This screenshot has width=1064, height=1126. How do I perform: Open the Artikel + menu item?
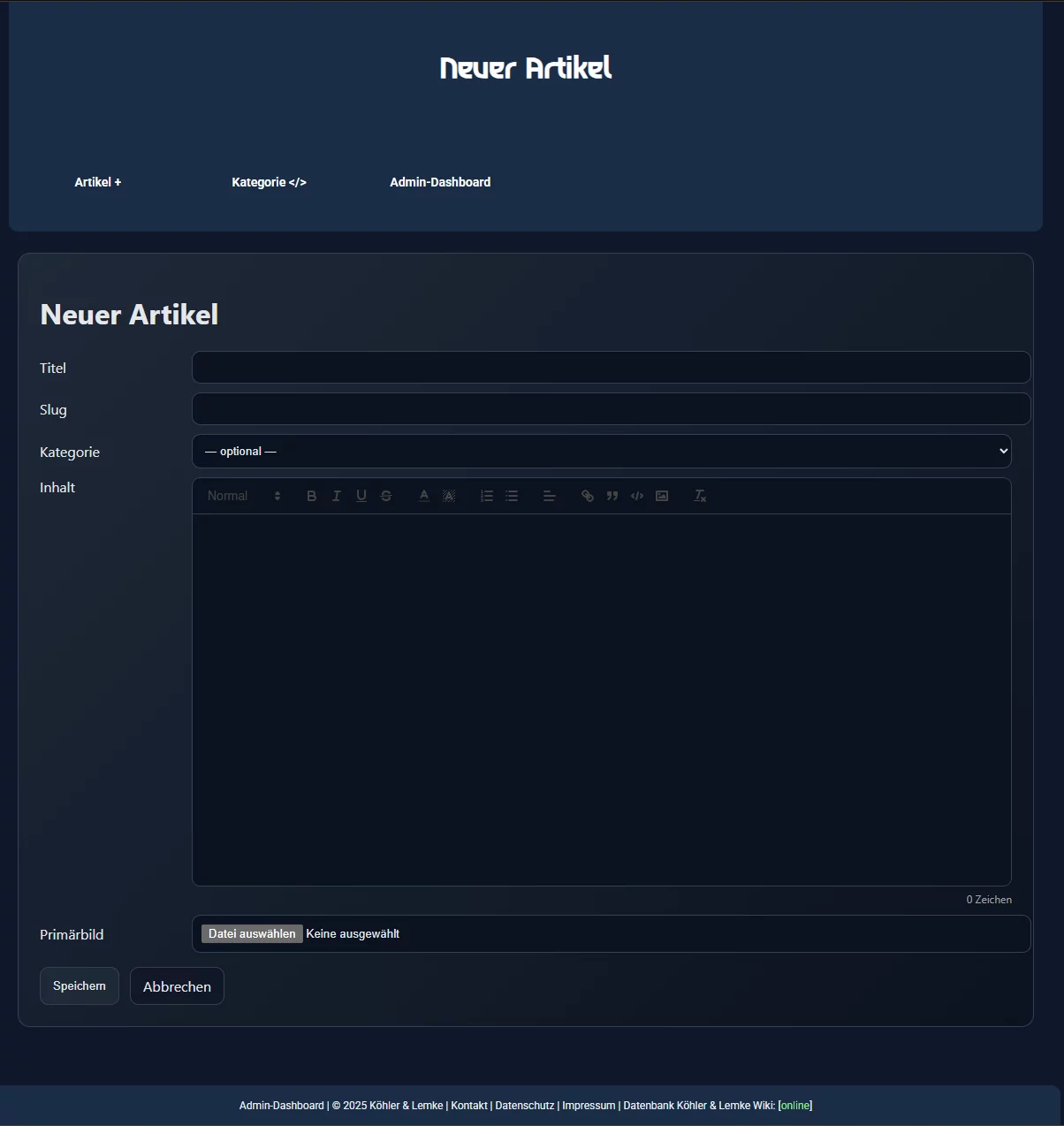click(98, 182)
